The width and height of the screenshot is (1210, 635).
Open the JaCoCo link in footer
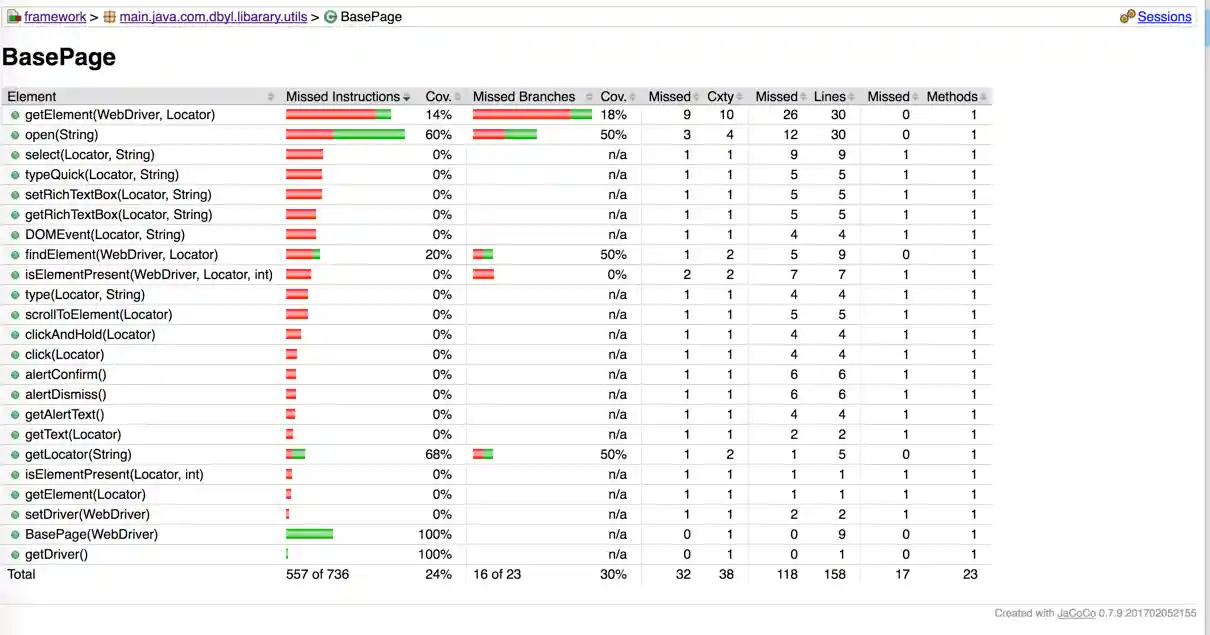click(1074, 613)
